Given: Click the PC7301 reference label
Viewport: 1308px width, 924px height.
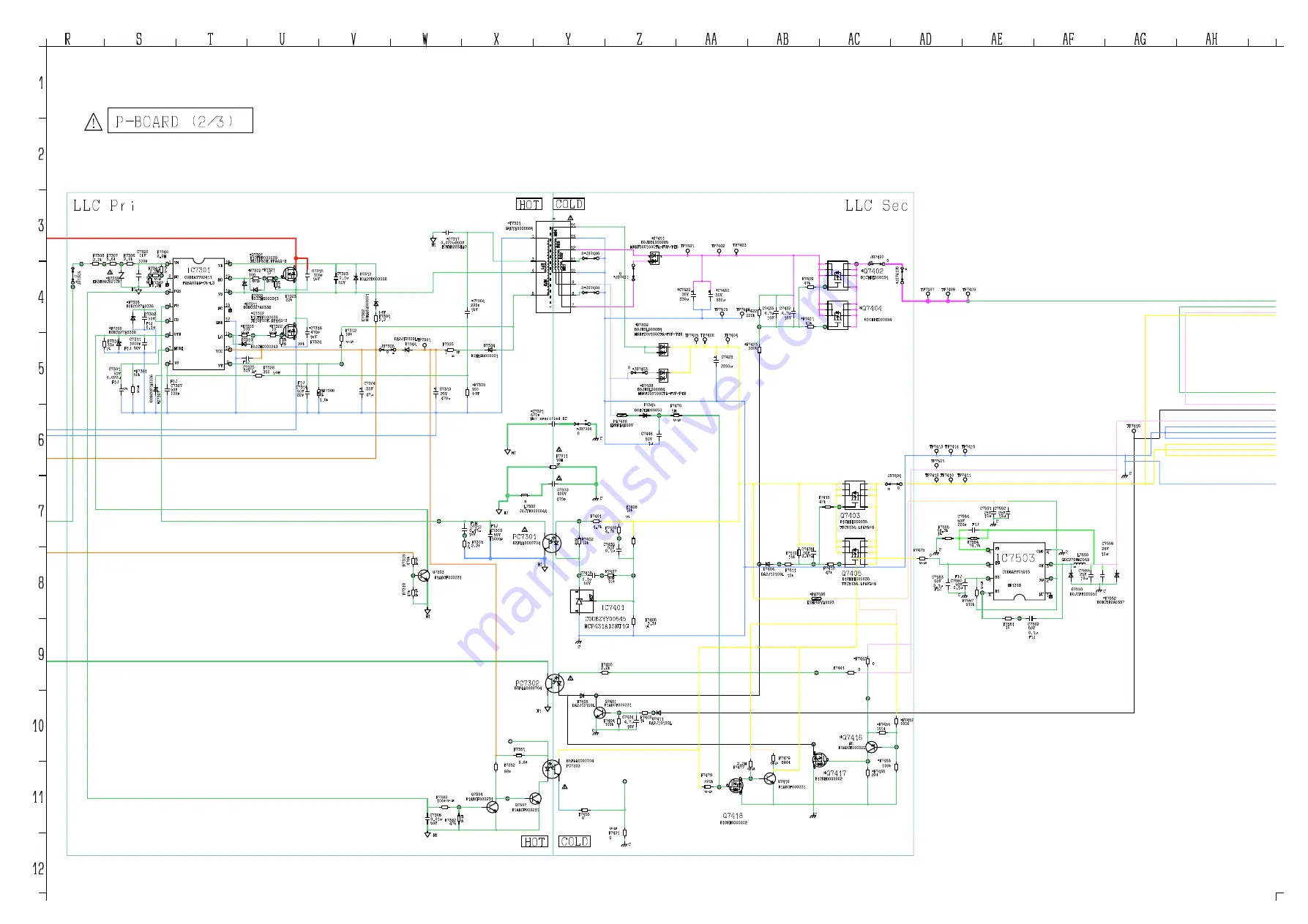Looking at the screenshot, I should 525,536.
